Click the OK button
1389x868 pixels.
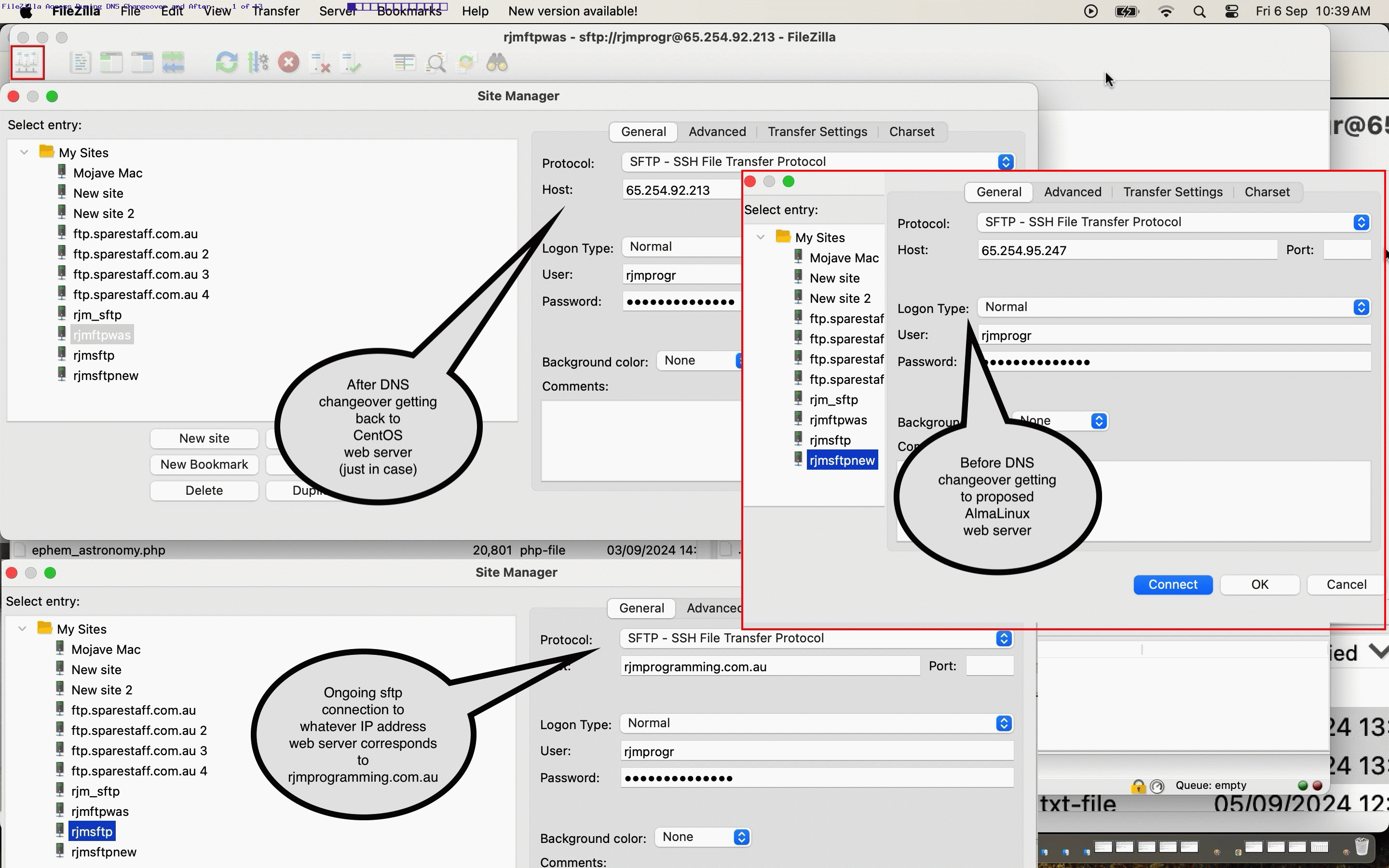point(1260,584)
